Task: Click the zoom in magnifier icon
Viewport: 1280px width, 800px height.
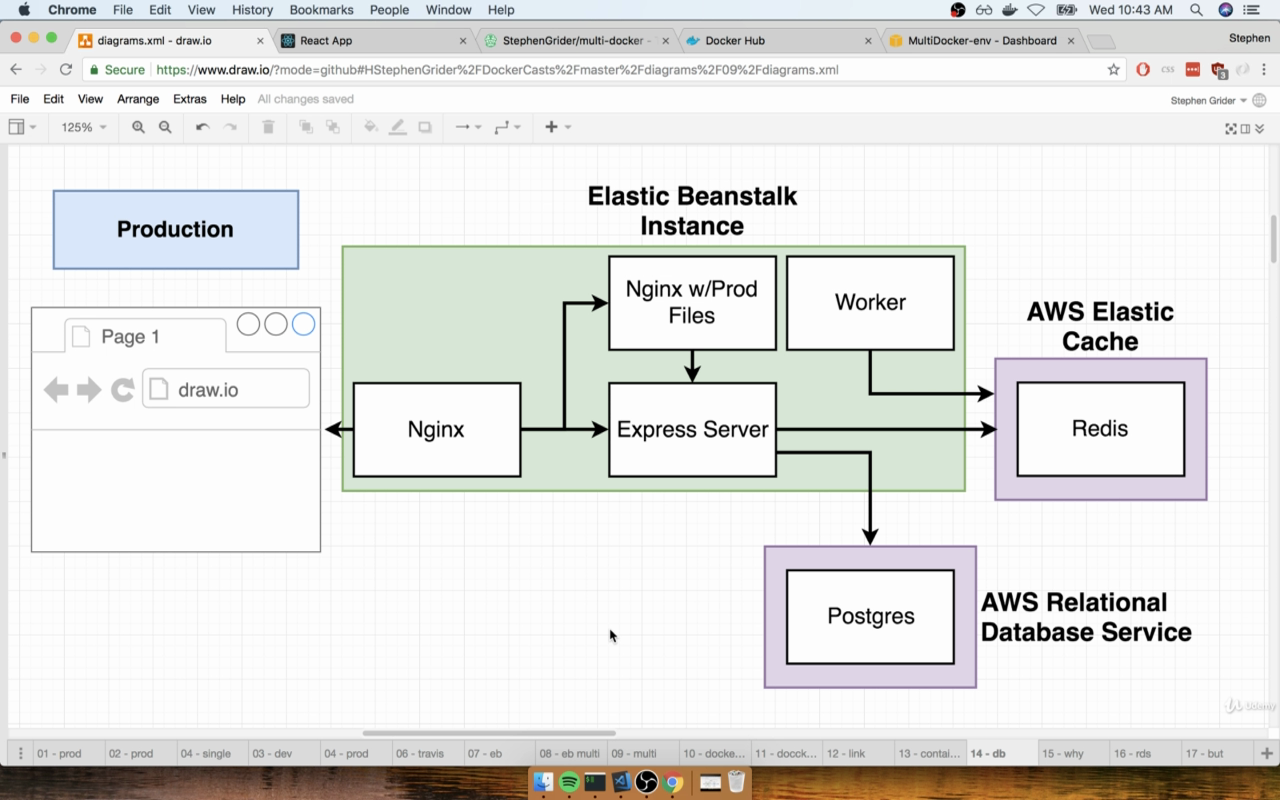Action: pos(138,127)
